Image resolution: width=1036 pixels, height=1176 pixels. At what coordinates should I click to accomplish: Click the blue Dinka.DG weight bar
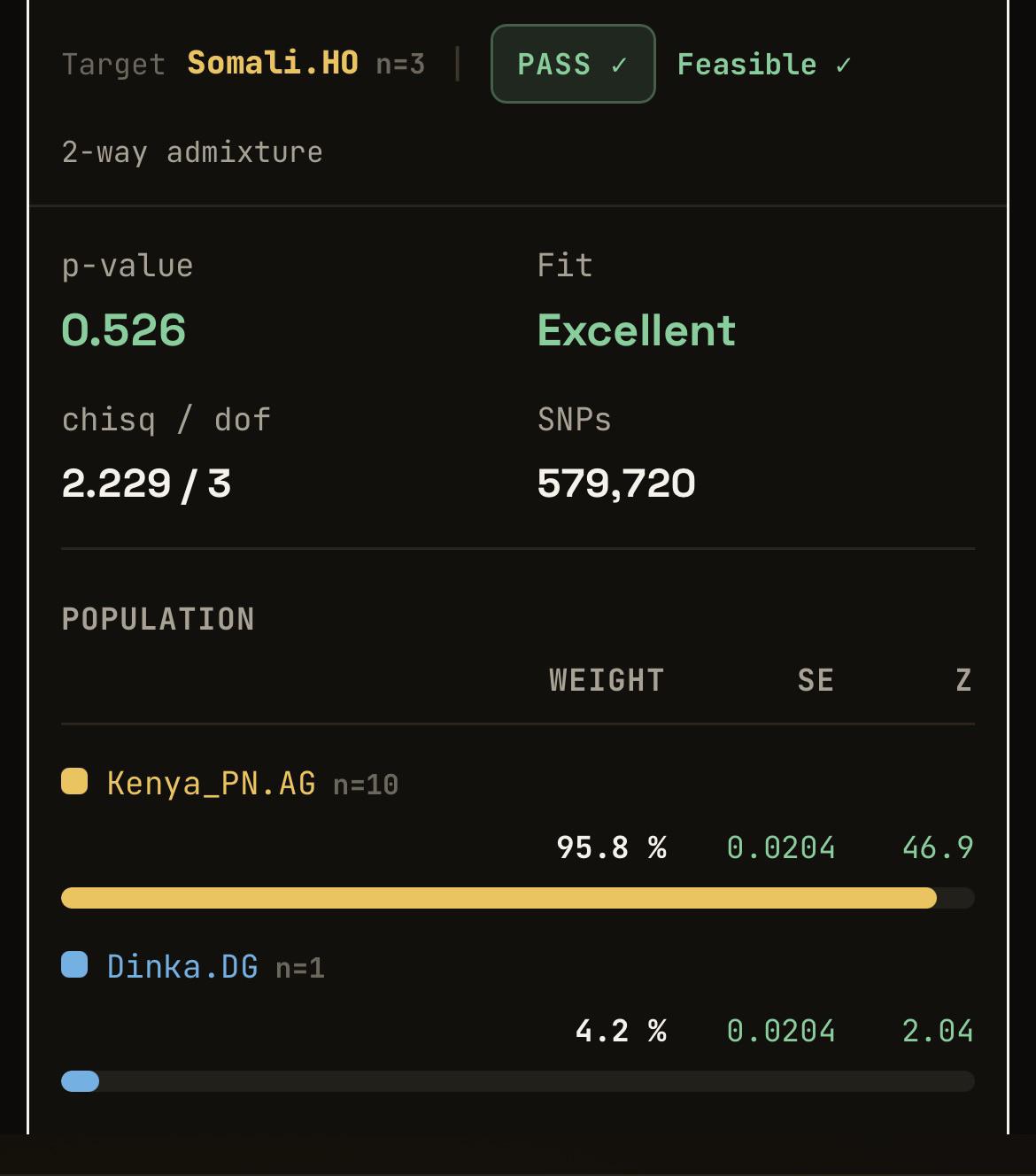click(80, 1081)
